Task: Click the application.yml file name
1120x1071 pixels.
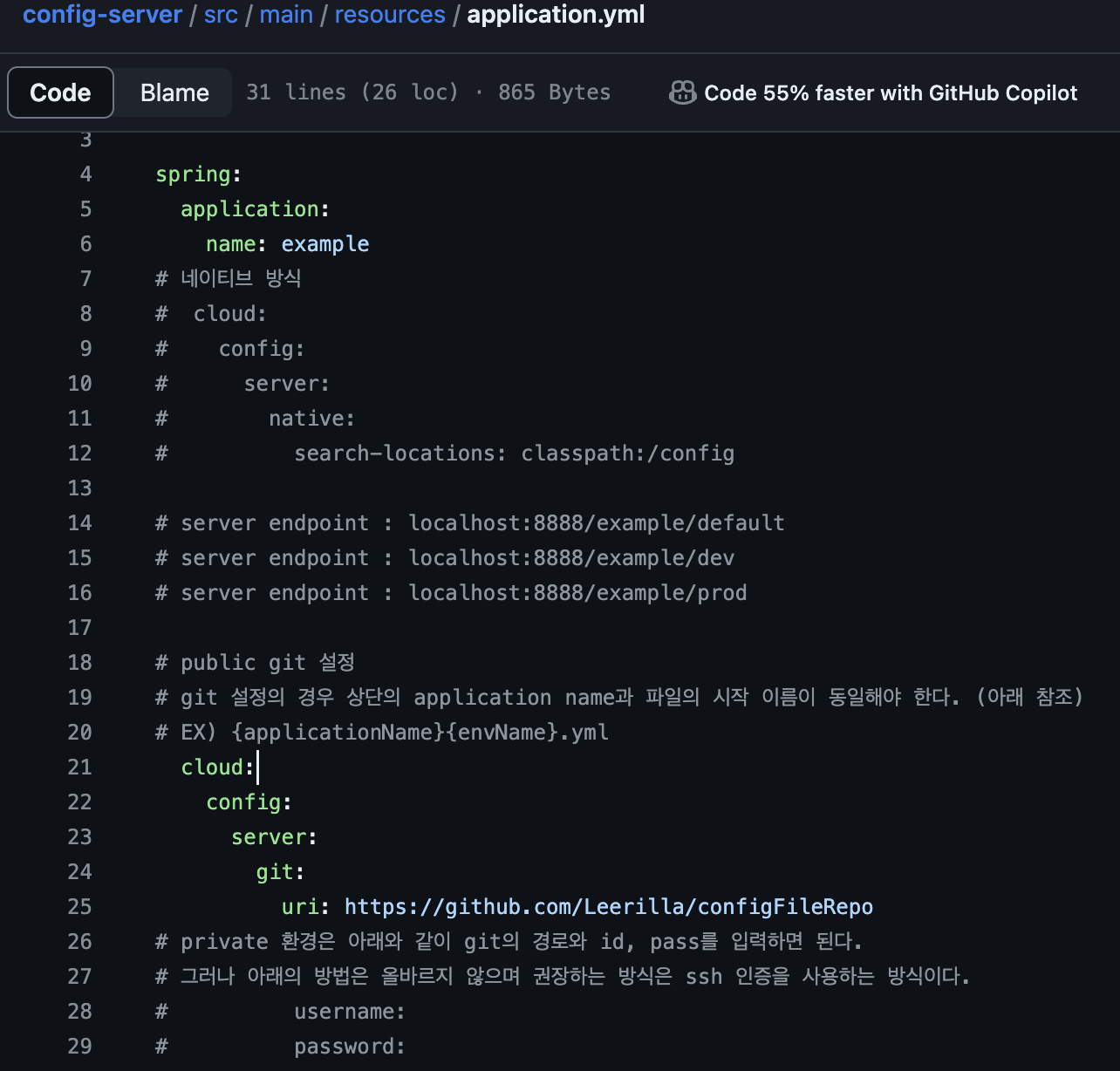Action: (x=556, y=15)
